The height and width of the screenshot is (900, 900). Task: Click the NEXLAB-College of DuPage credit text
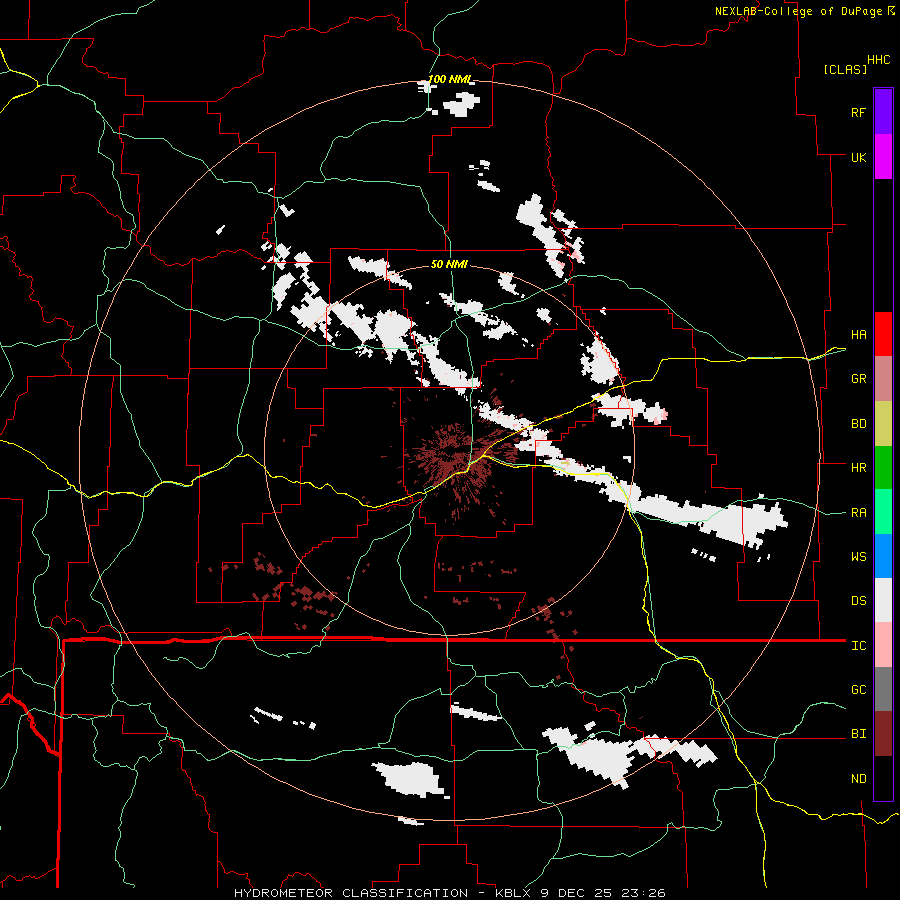click(x=804, y=11)
